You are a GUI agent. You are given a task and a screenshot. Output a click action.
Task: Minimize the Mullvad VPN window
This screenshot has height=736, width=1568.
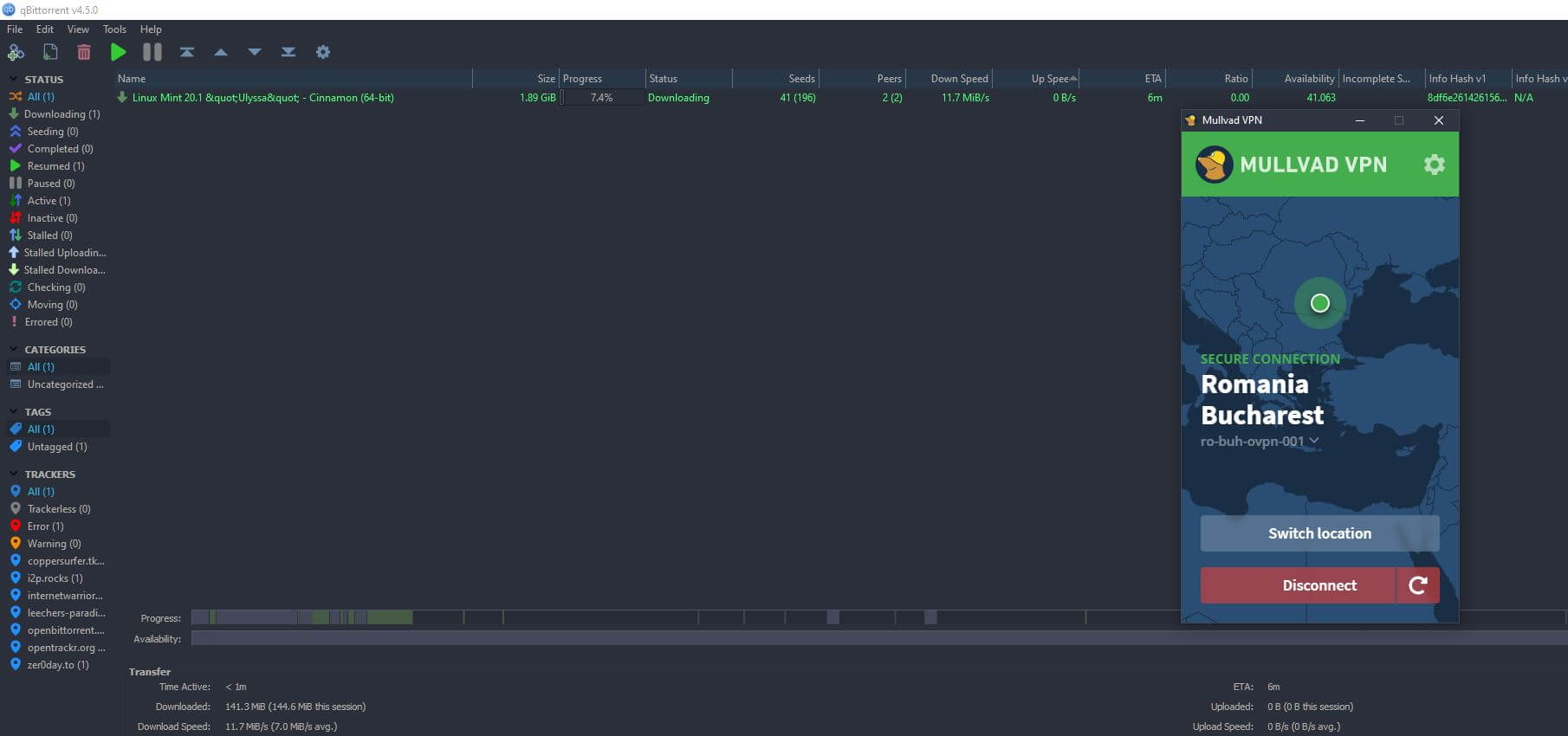click(x=1359, y=120)
